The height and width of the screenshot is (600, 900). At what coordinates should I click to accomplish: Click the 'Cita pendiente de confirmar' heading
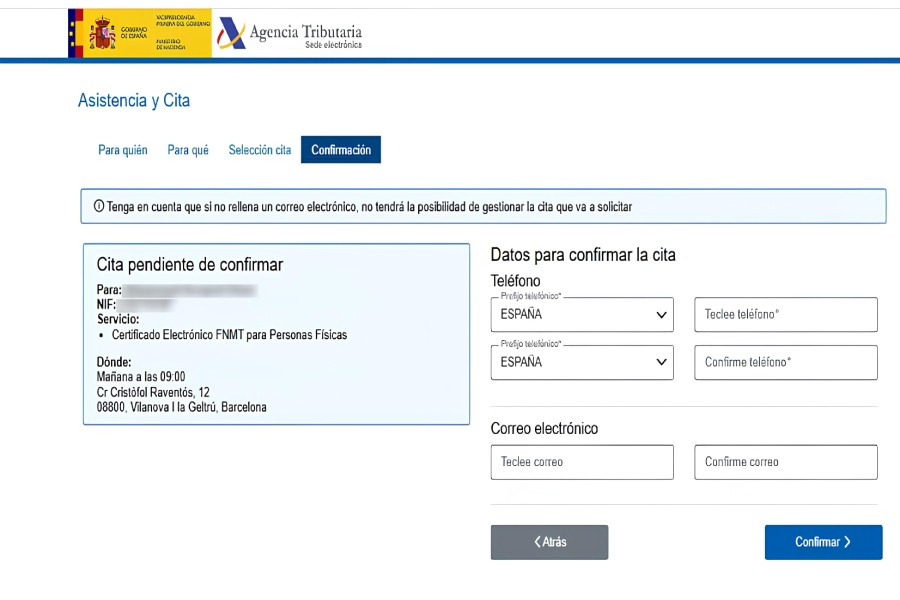coord(189,265)
